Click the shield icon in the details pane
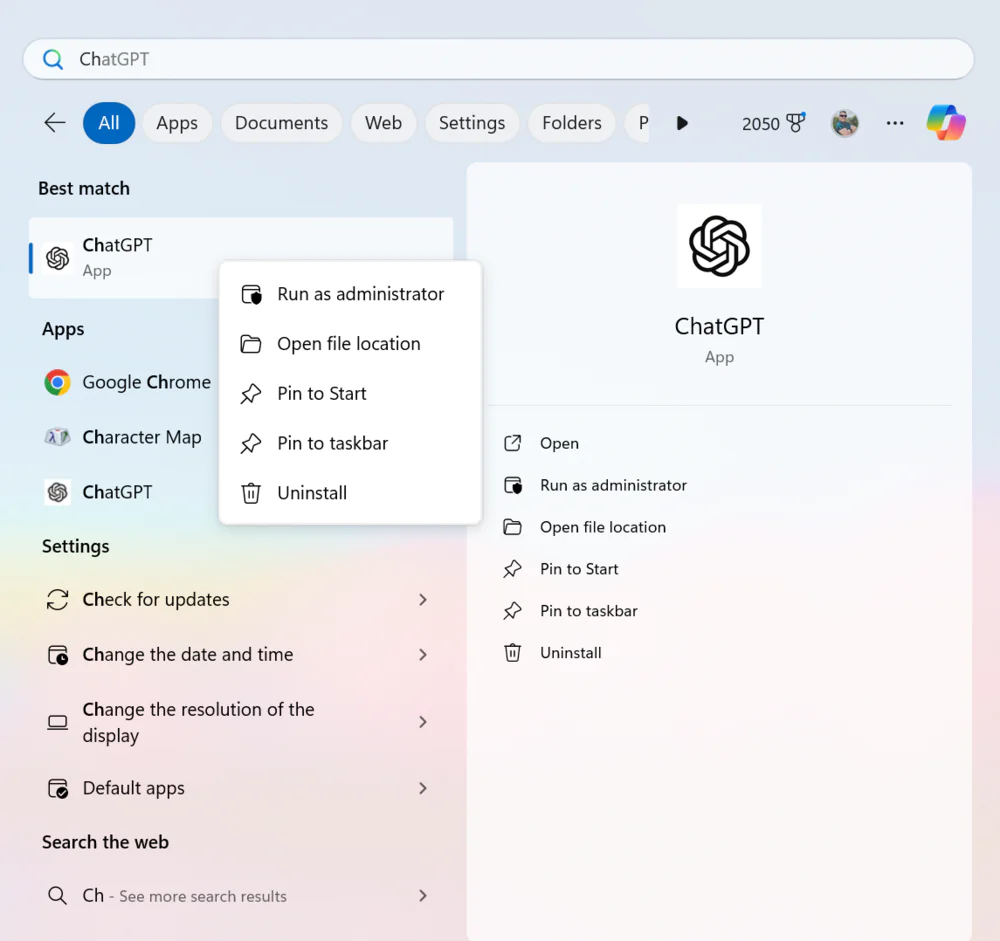 [x=513, y=485]
